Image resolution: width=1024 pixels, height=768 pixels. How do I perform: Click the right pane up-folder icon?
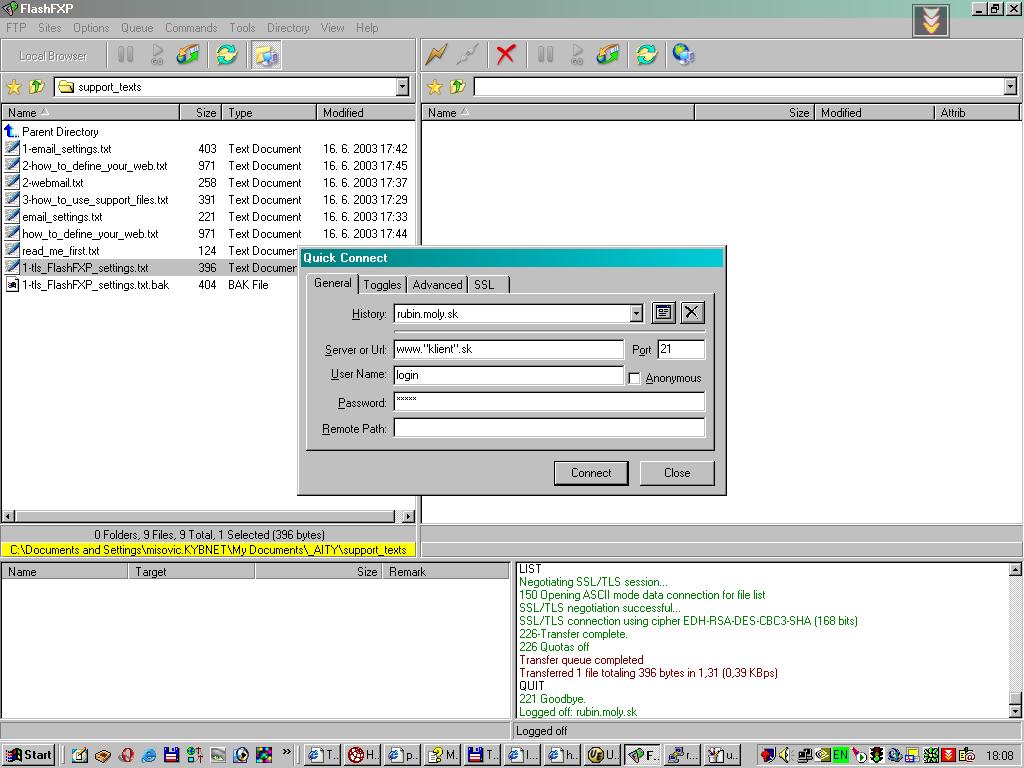tap(457, 87)
